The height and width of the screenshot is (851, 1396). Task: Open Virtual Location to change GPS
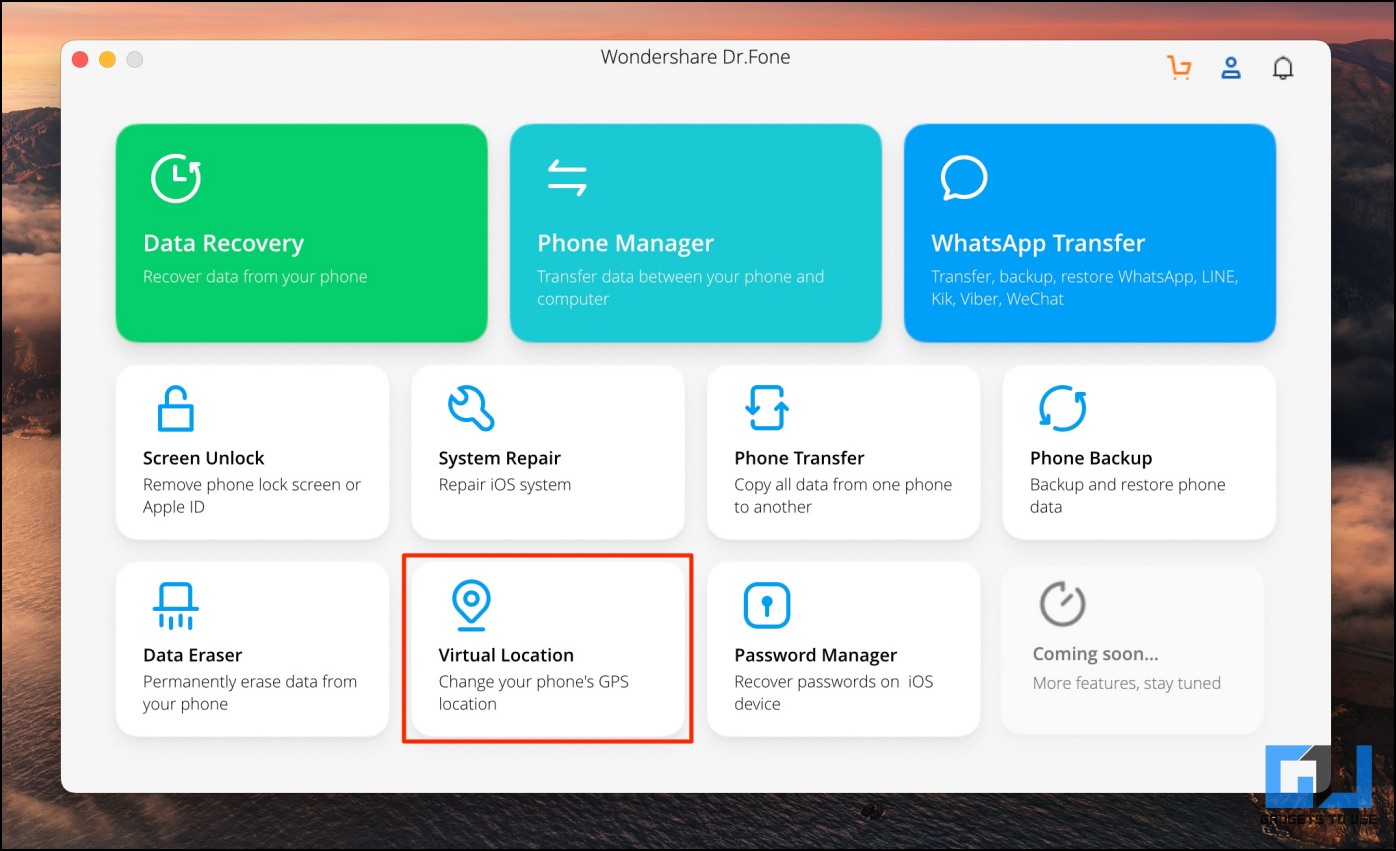tap(548, 649)
